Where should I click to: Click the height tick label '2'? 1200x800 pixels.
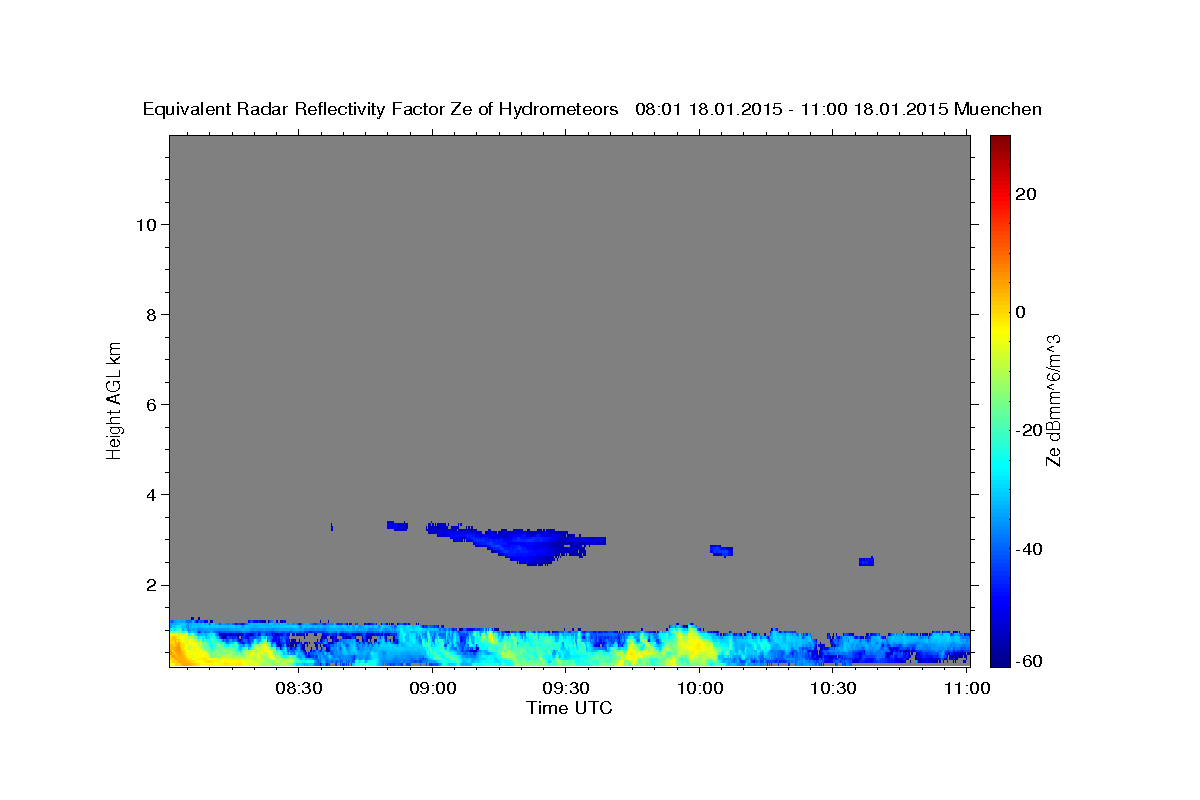coord(150,585)
